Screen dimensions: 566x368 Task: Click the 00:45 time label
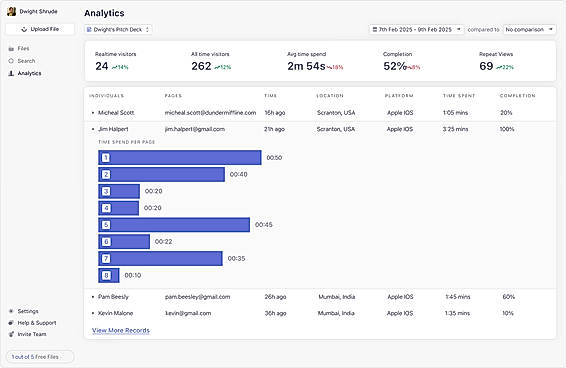tap(264, 225)
